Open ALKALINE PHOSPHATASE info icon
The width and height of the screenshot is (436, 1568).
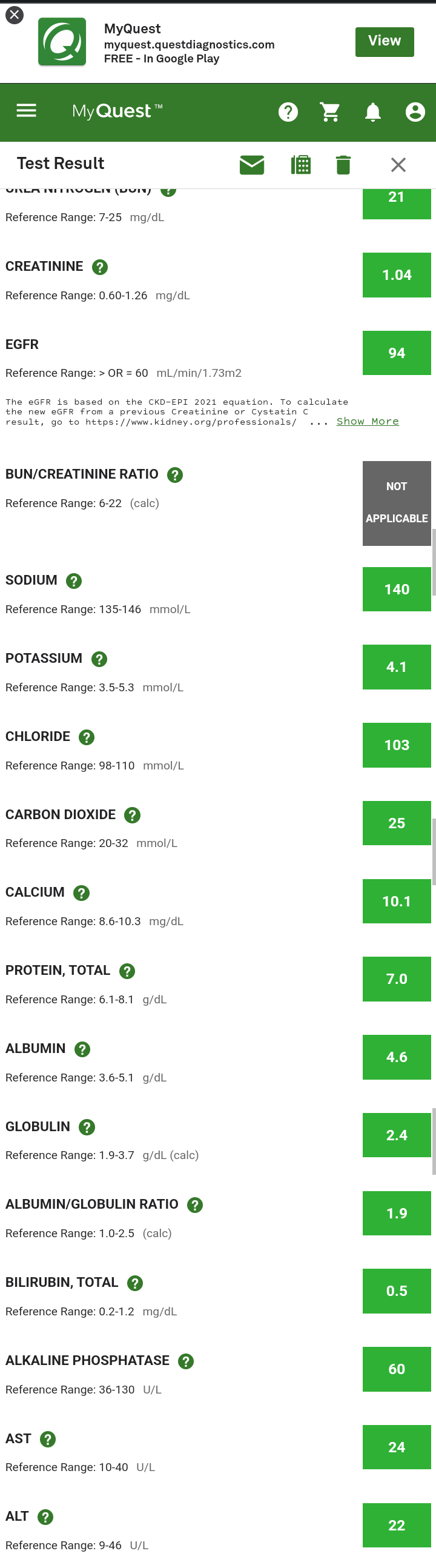185,1361
